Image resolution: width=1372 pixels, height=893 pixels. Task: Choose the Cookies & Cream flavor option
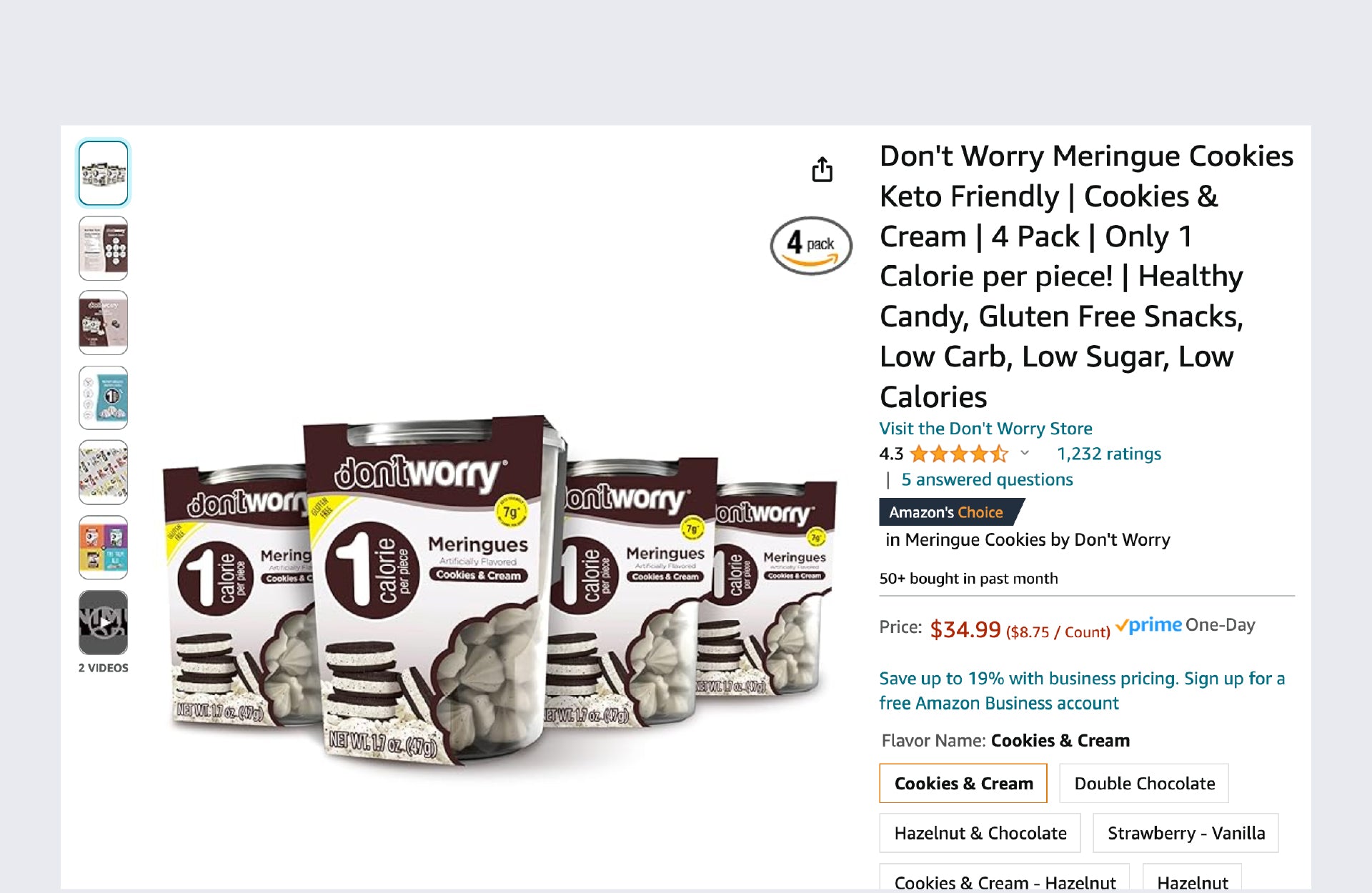pyautogui.click(x=963, y=783)
